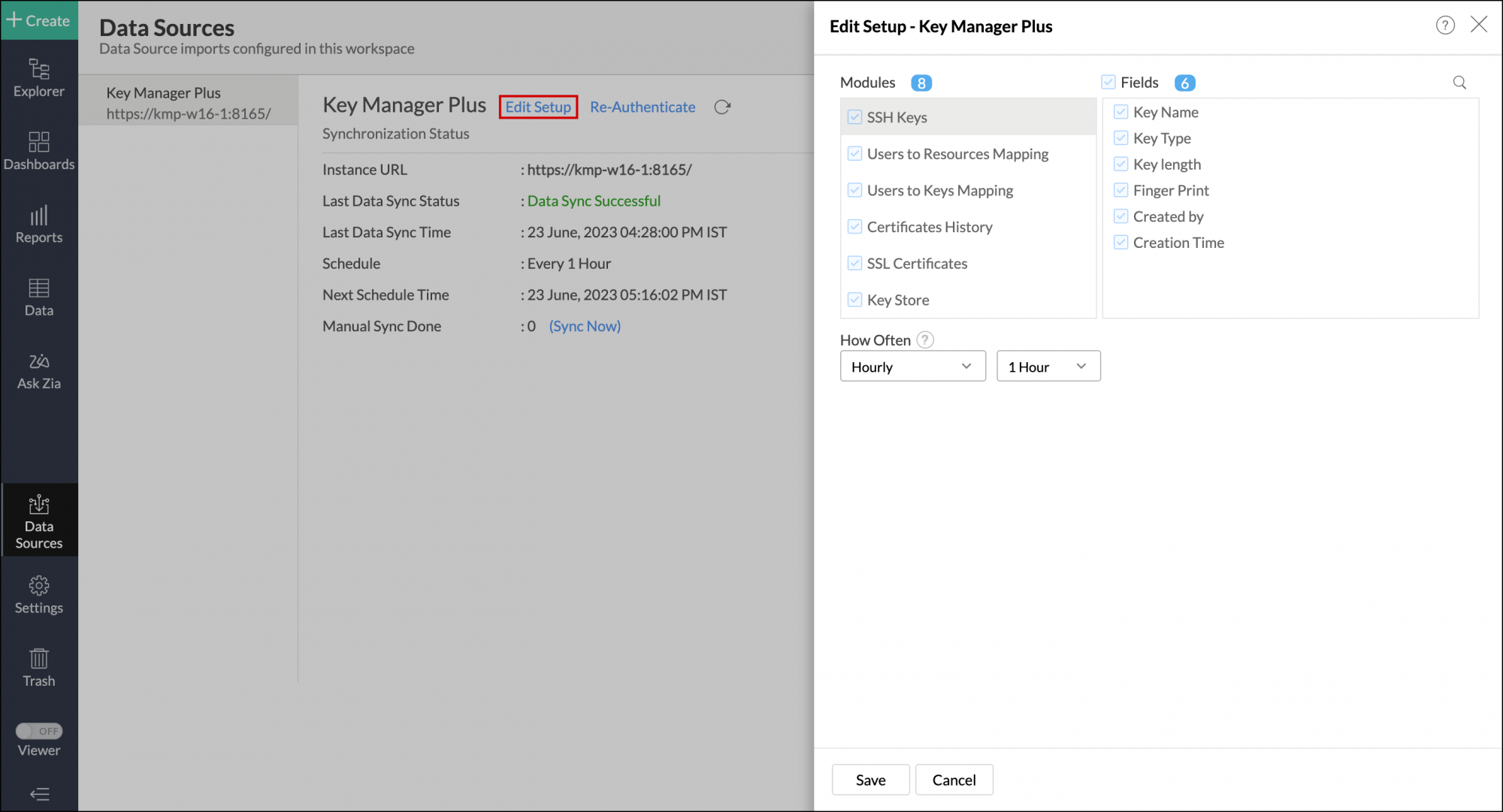Open the Hourly frequency dropdown
Image resolution: width=1503 pixels, height=812 pixels.
click(x=912, y=367)
